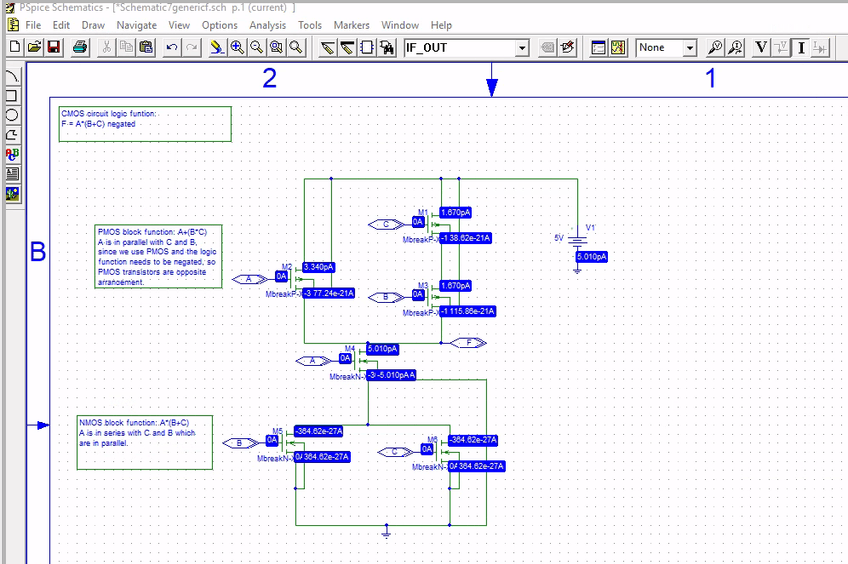Click the Undo arrow icon
Image resolution: width=848 pixels, height=564 pixels.
click(172, 47)
